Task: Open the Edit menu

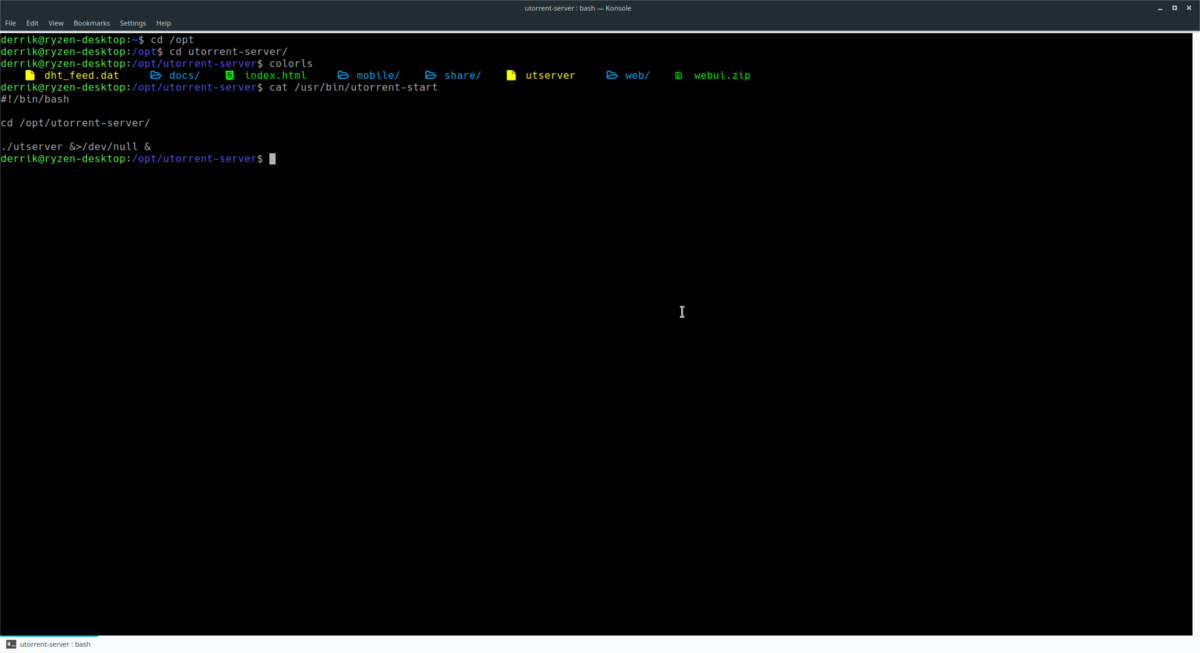Action: pyautogui.click(x=33, y=23)
